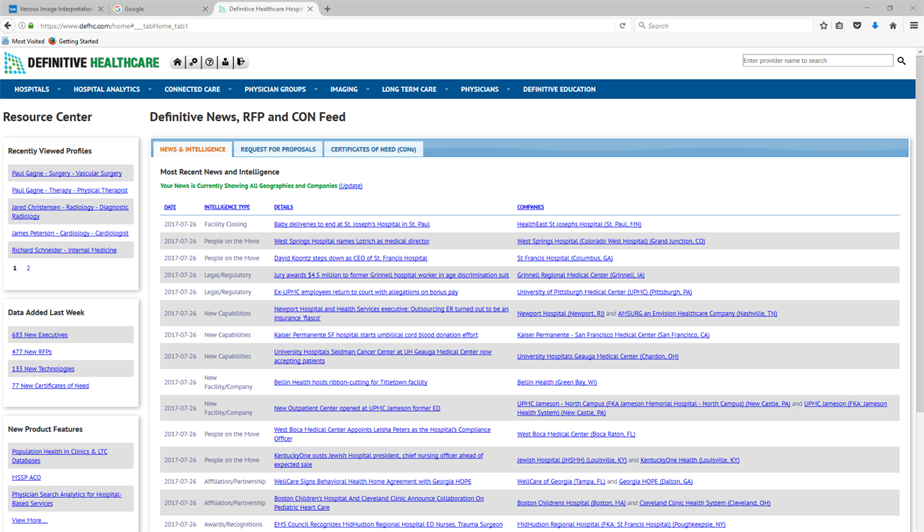Click the provider search magnifier icon
The height and width of the screenshot is (532, 924).
point(901,61)
